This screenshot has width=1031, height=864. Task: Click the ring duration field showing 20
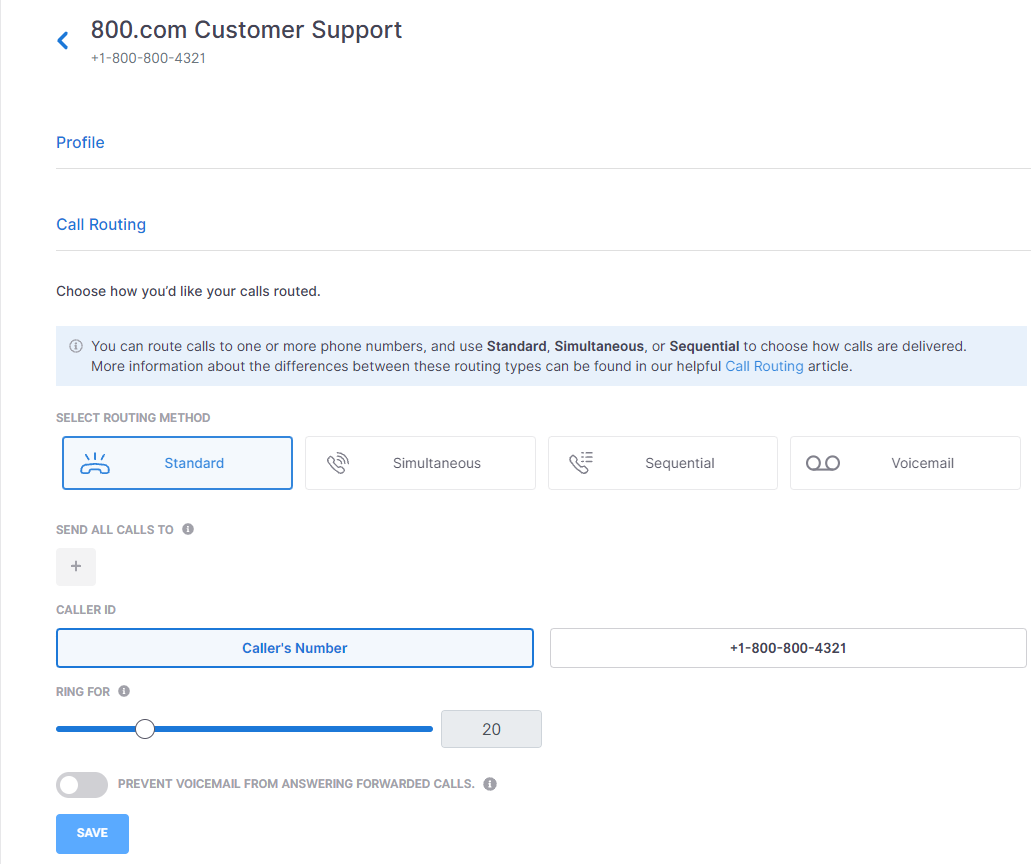pos(491,729)
